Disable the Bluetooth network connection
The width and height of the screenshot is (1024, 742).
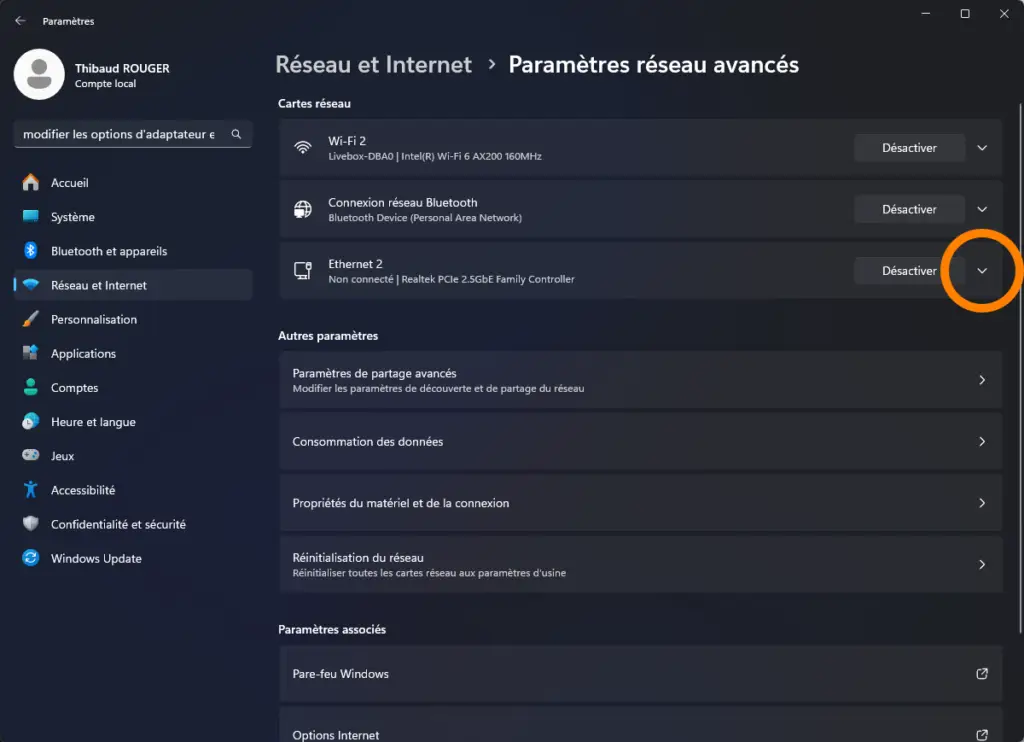(x=909, y=209)
